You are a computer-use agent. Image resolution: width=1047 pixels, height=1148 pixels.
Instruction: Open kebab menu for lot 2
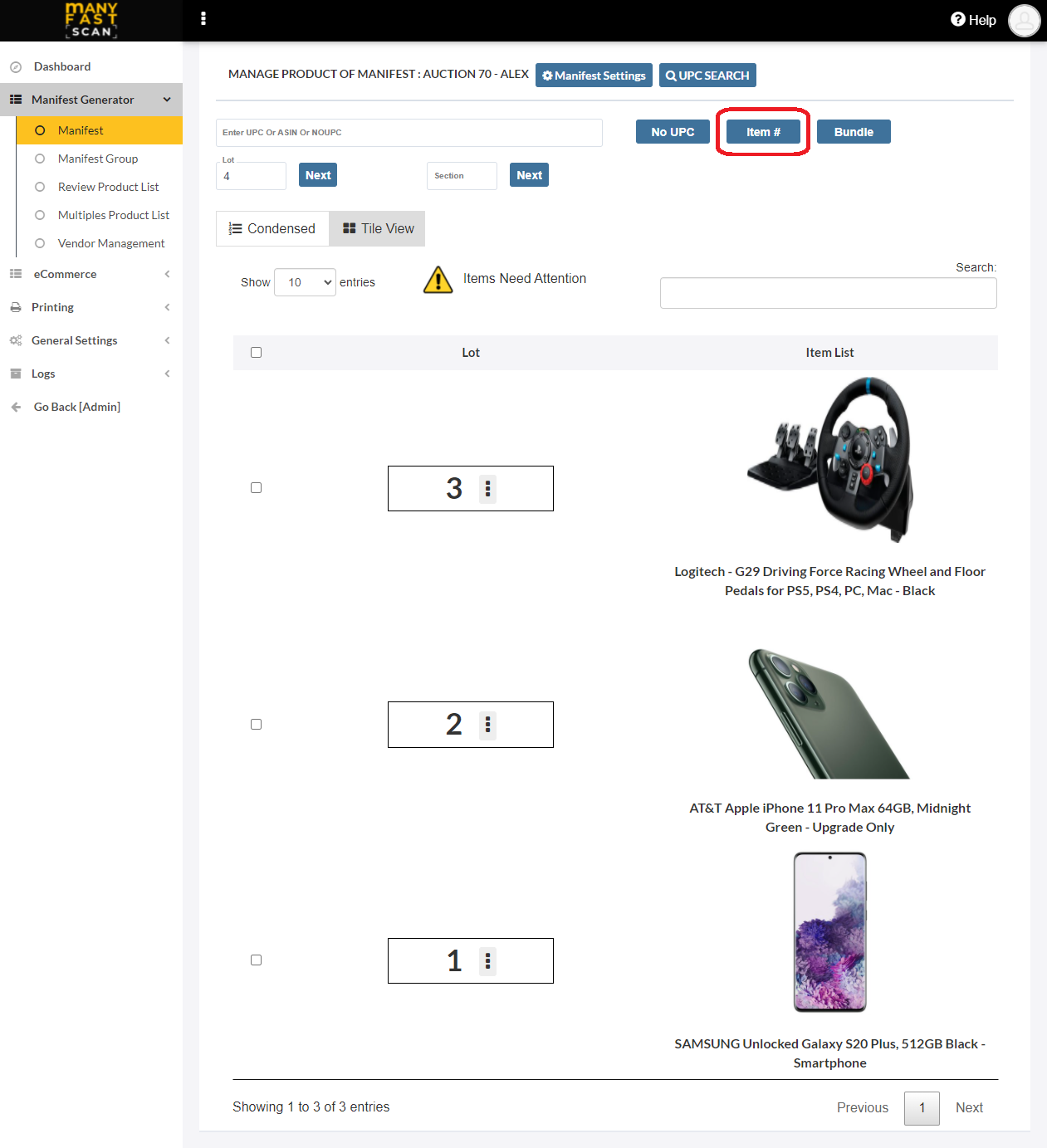[x=487, y=725]
